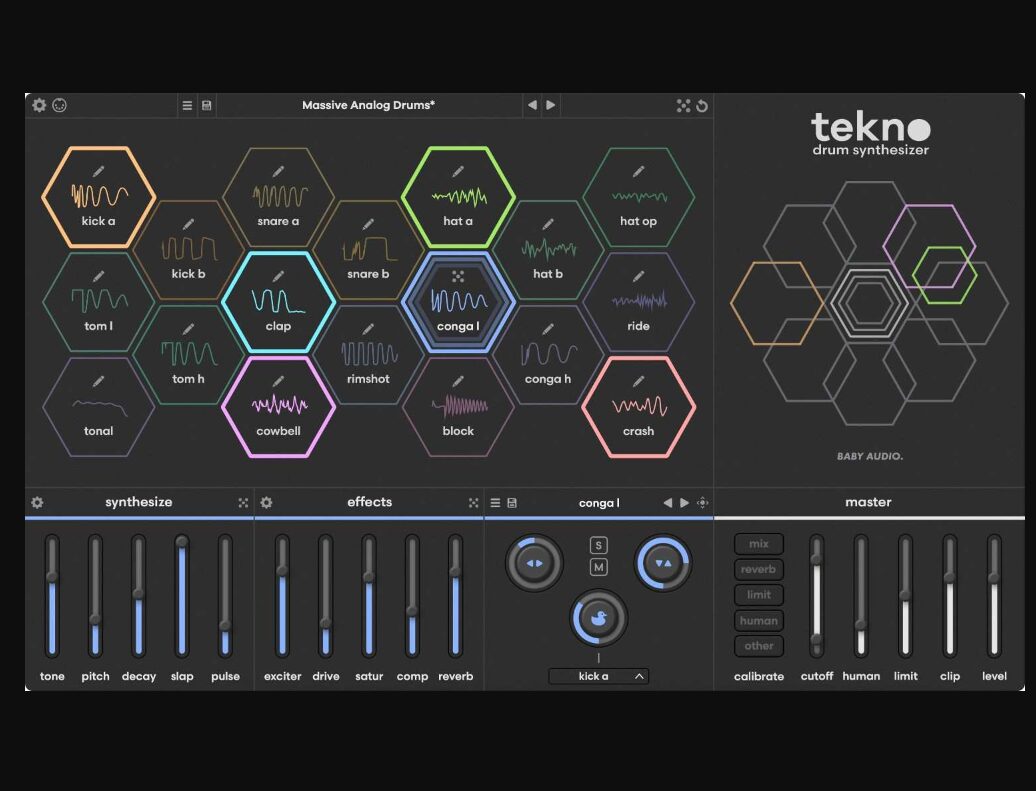Click the face icon beside the settings gear
1036x791 pixels.
(x=60, y=105)
